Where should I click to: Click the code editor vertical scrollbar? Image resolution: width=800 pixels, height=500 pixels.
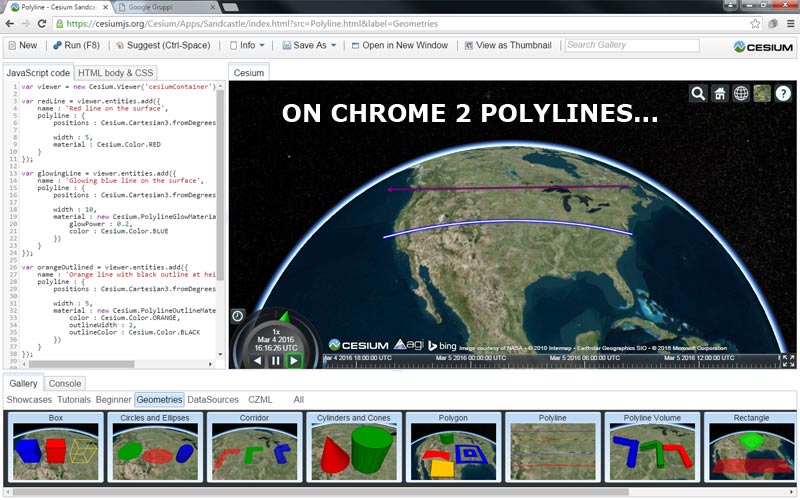coord(220,185)
